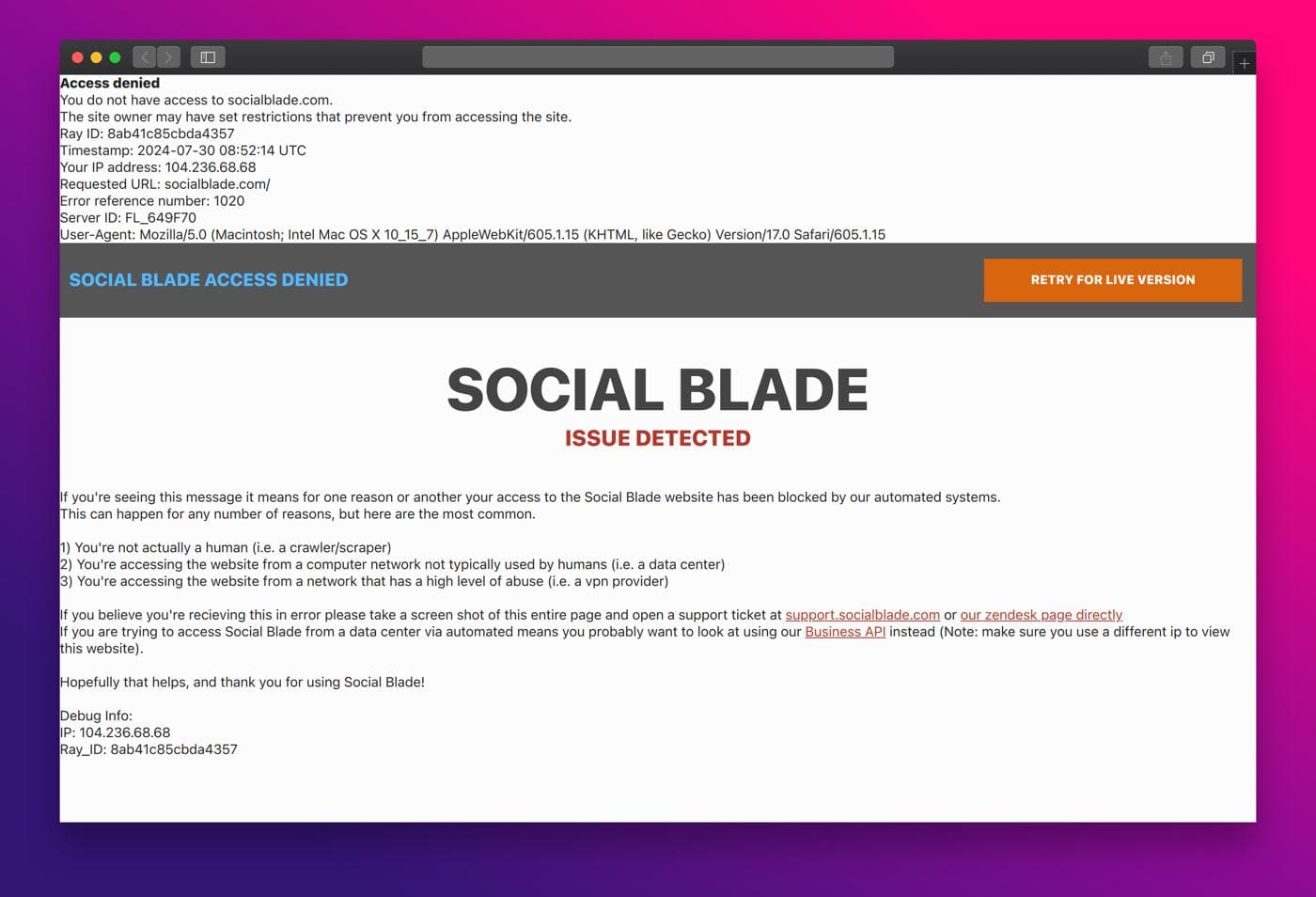This screenshot has height=897, width=1316.
Task: Click the new tab plus icon
Action: tap(1244, 62)
